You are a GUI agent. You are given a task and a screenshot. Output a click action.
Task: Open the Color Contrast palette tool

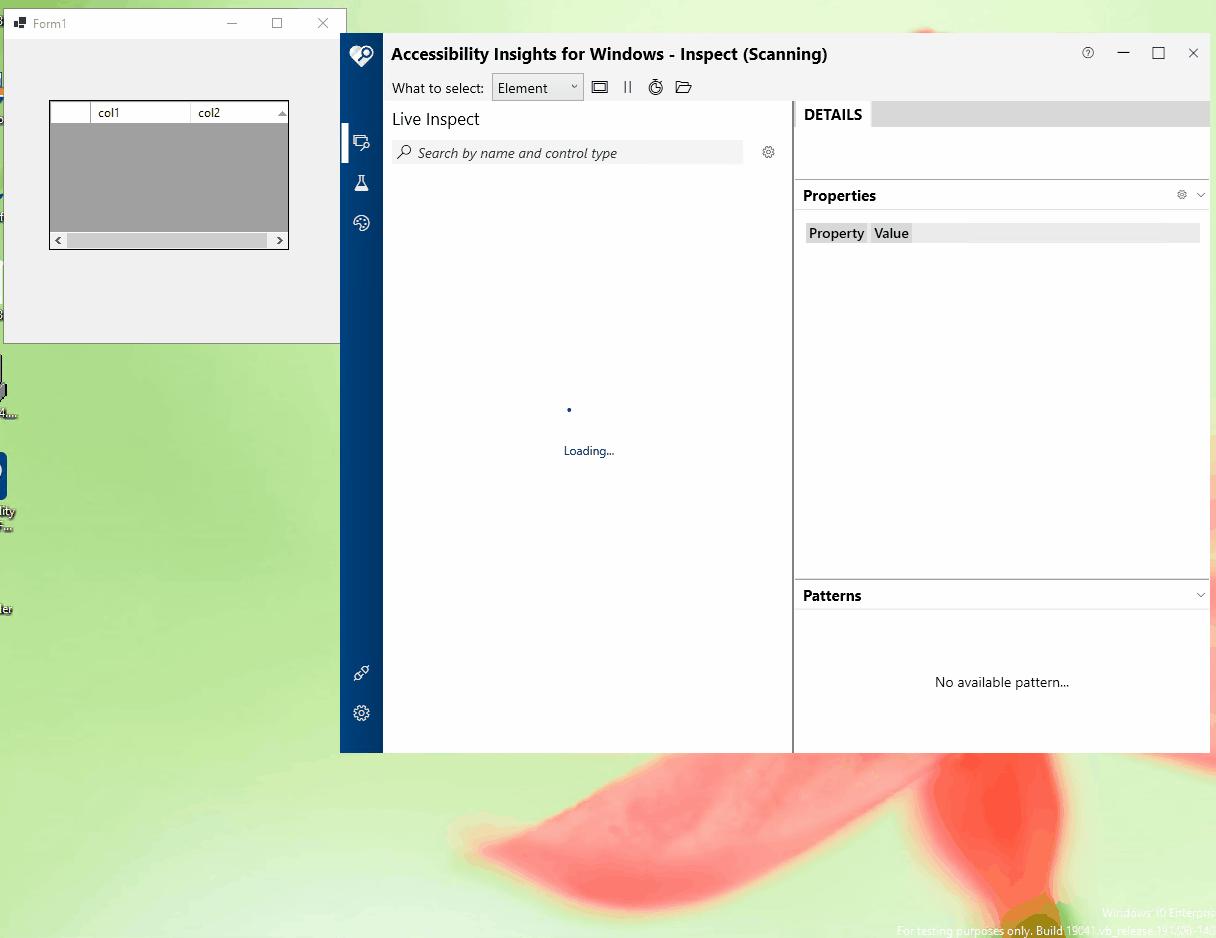(x=361, y=222)
